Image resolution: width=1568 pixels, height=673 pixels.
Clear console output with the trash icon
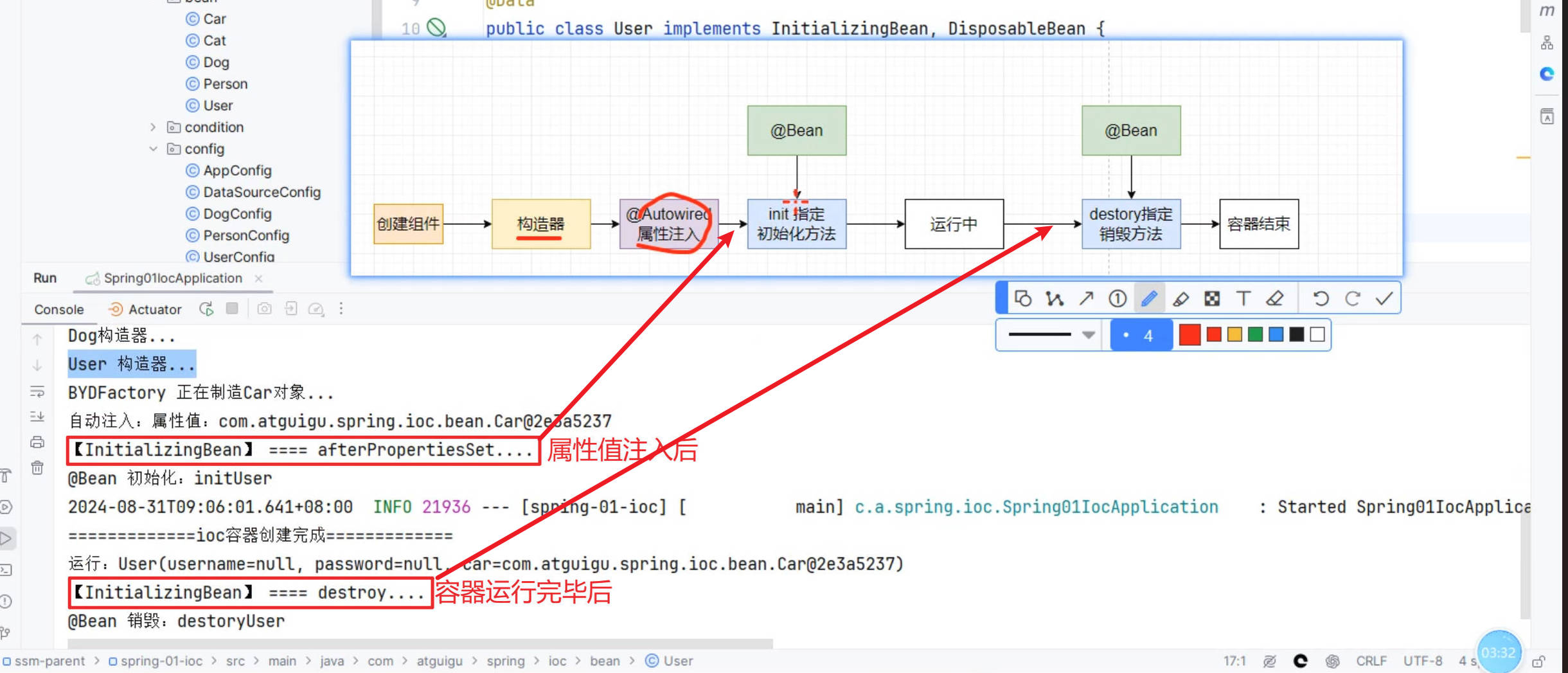pos(37,468)
